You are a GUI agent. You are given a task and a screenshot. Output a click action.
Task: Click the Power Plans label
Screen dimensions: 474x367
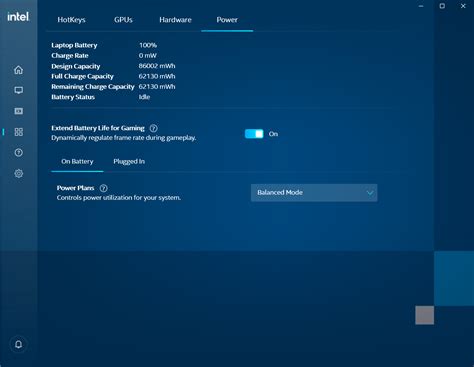click(76, 188)
